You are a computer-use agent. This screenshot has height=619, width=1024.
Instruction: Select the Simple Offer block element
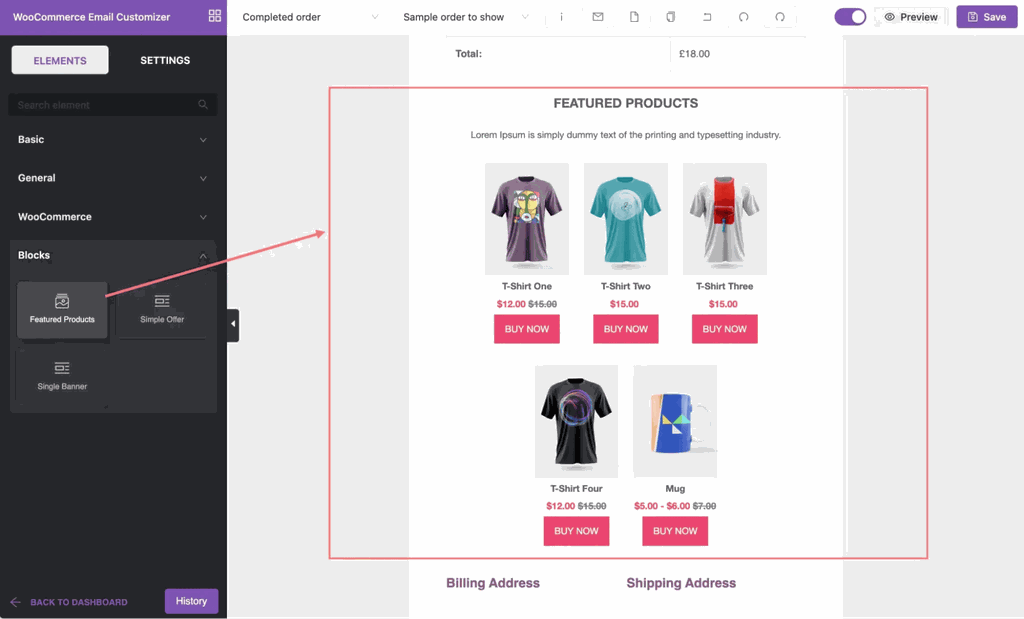click(x=162, y=309)
